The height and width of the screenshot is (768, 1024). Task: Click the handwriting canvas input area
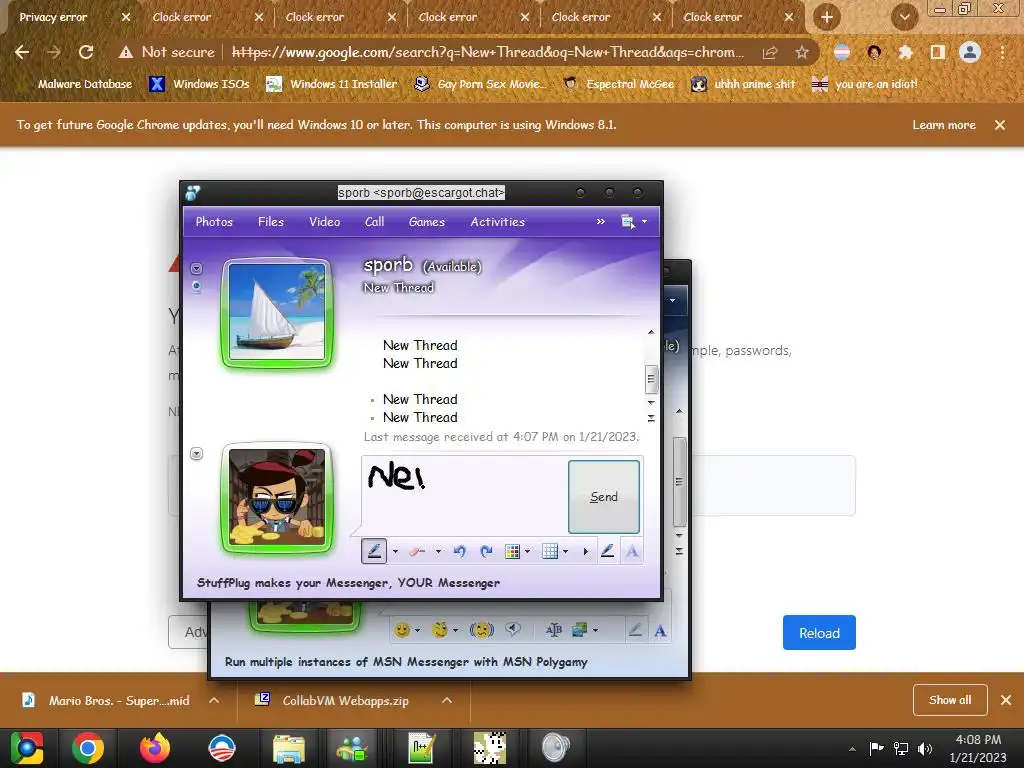(x=464, y=496)
